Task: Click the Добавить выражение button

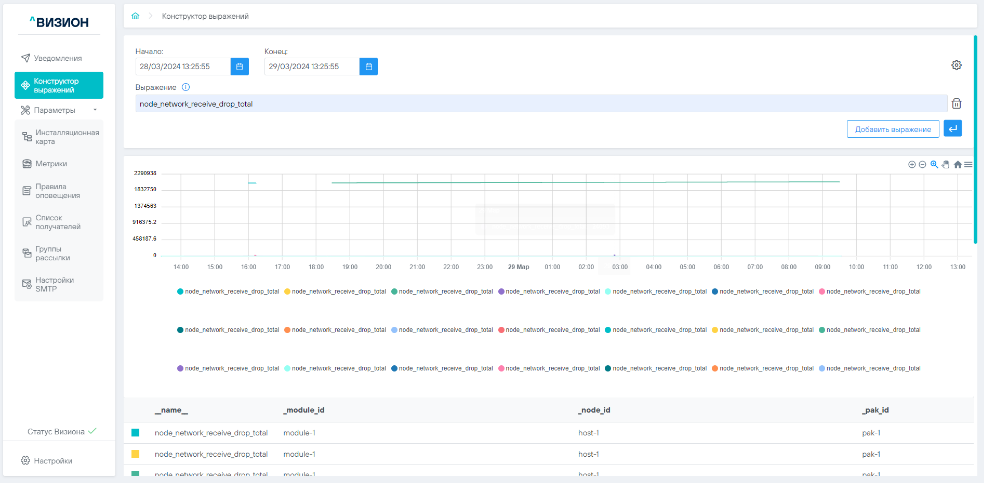Action: point(892,129)
